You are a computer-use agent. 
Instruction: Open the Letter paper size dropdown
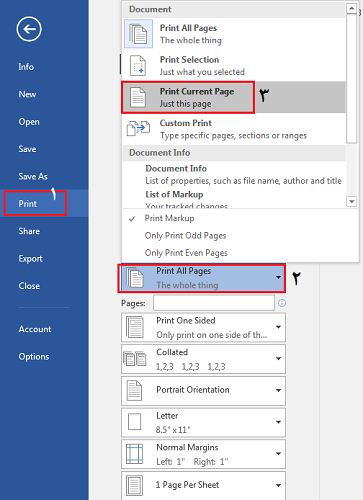pos(203,422)
